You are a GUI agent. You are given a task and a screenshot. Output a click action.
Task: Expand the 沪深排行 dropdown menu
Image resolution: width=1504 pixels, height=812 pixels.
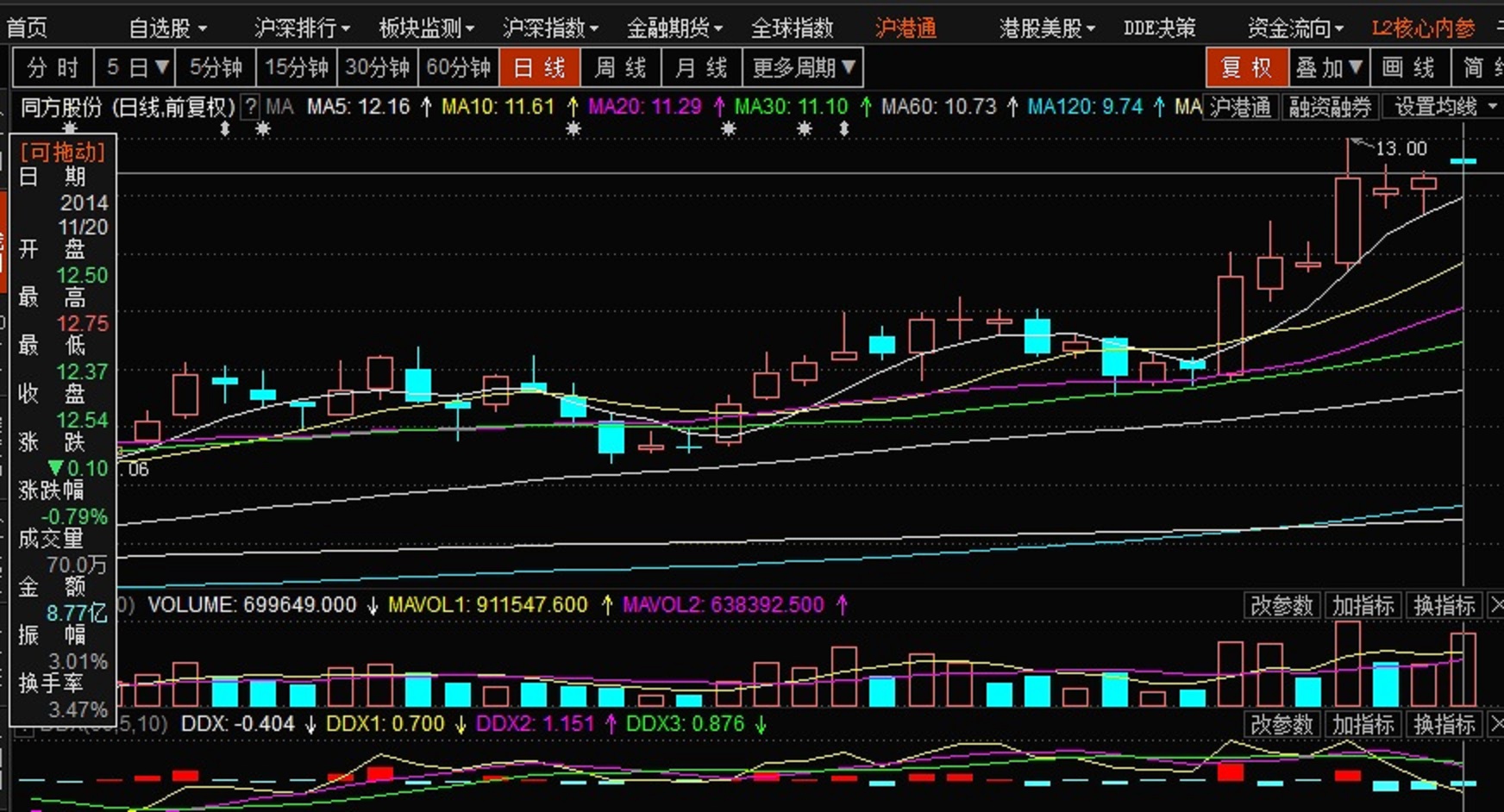[x=302, y=28]
